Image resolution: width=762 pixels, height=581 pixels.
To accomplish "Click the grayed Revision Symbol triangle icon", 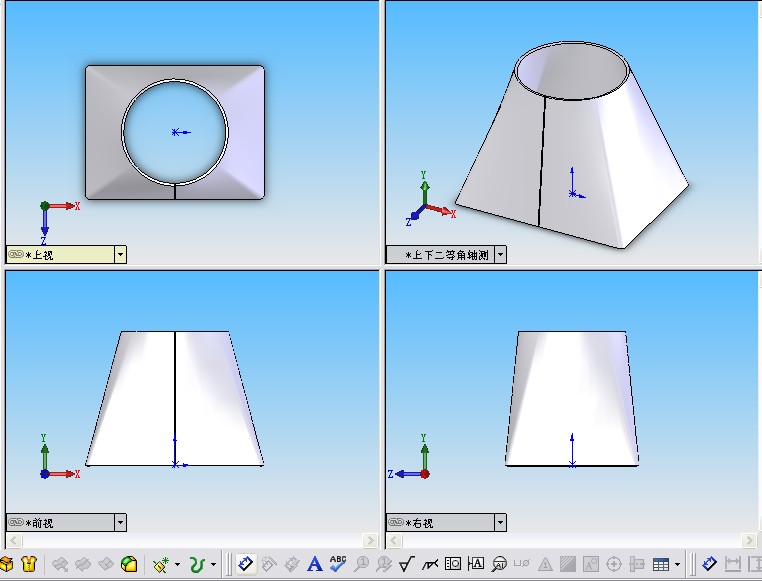I will click(545, 564).
